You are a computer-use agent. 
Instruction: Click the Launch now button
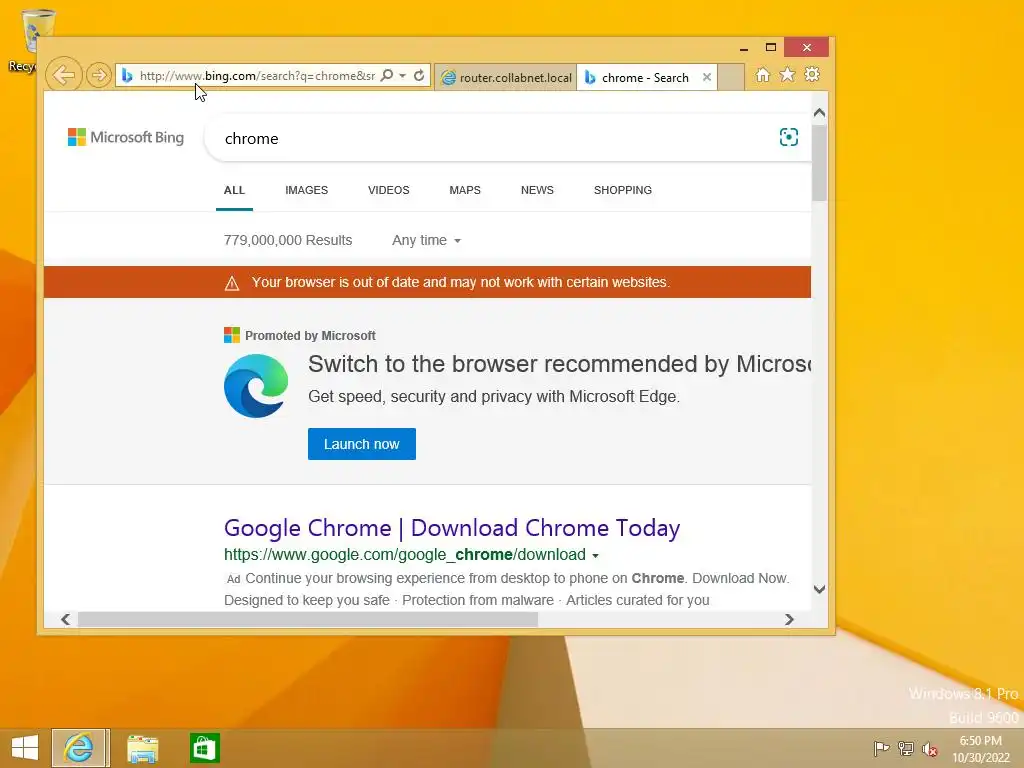coord(362,444)
